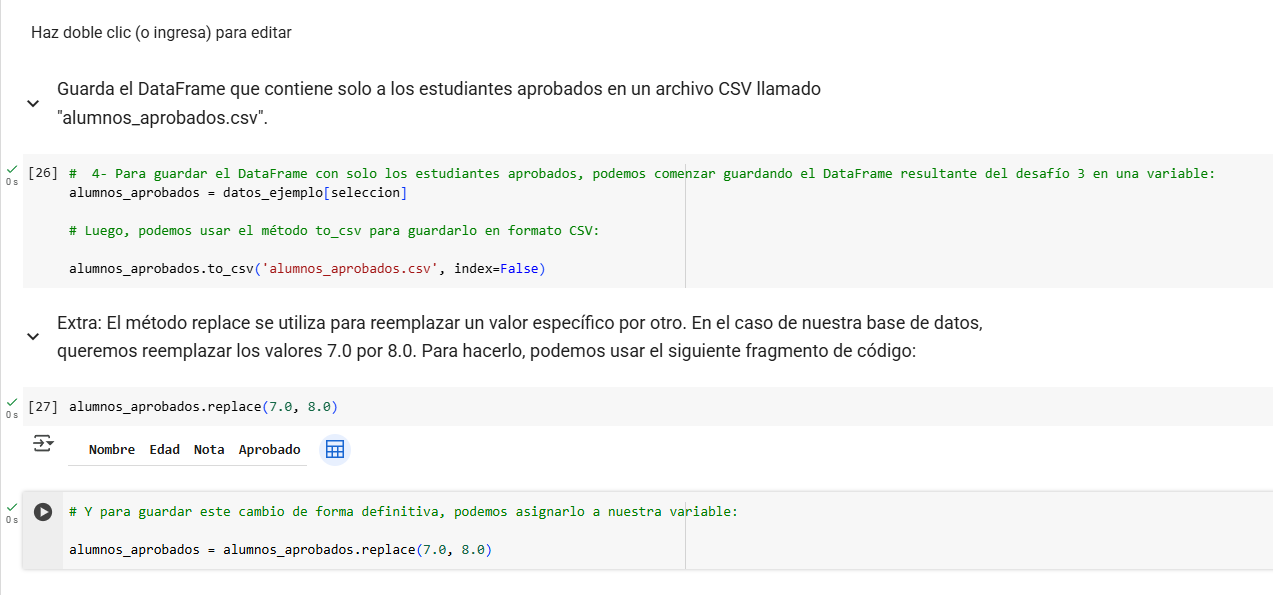Click the Aprobado column header

pos(270,450)
